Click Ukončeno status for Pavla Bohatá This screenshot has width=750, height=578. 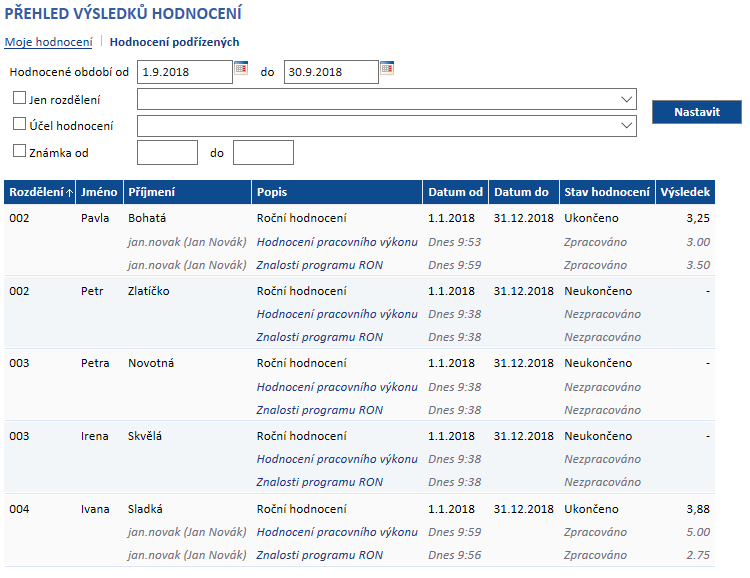click(x=591, y=218)
